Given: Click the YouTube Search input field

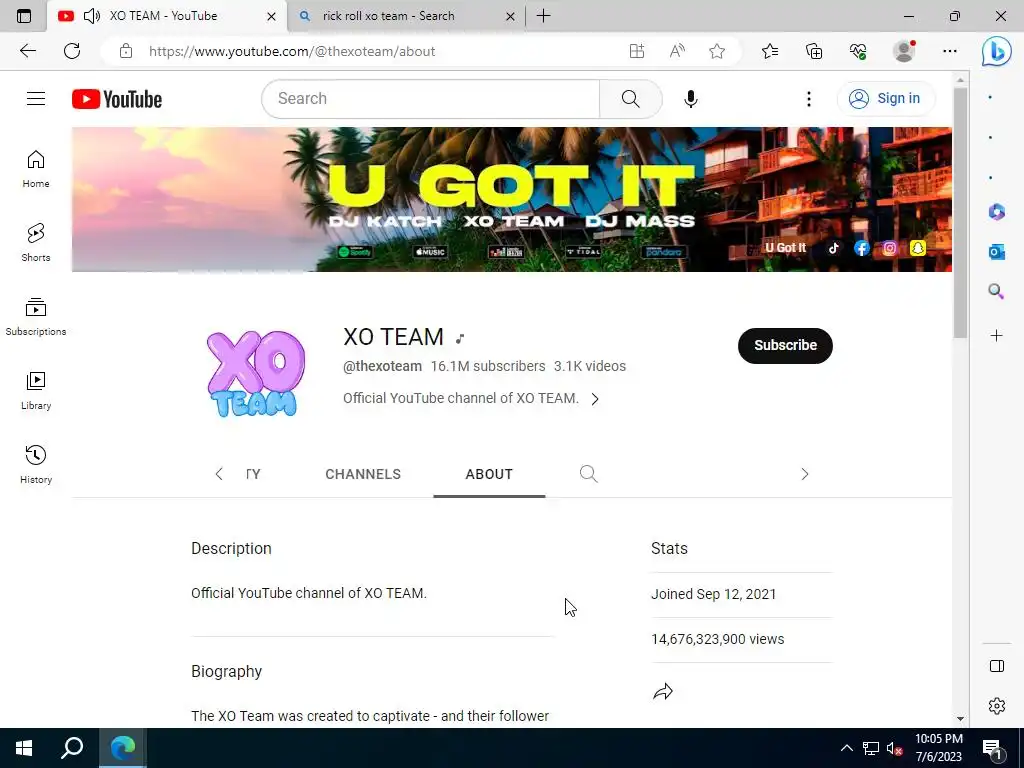Looking at the screenshot, I should [431, 99].
